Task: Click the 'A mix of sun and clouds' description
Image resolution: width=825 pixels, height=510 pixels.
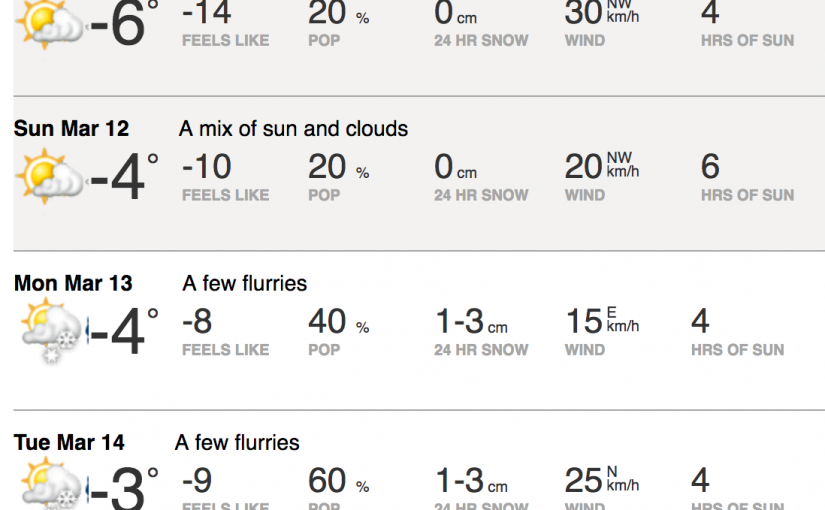Action: pyautogui.click(x=293, y=129)
